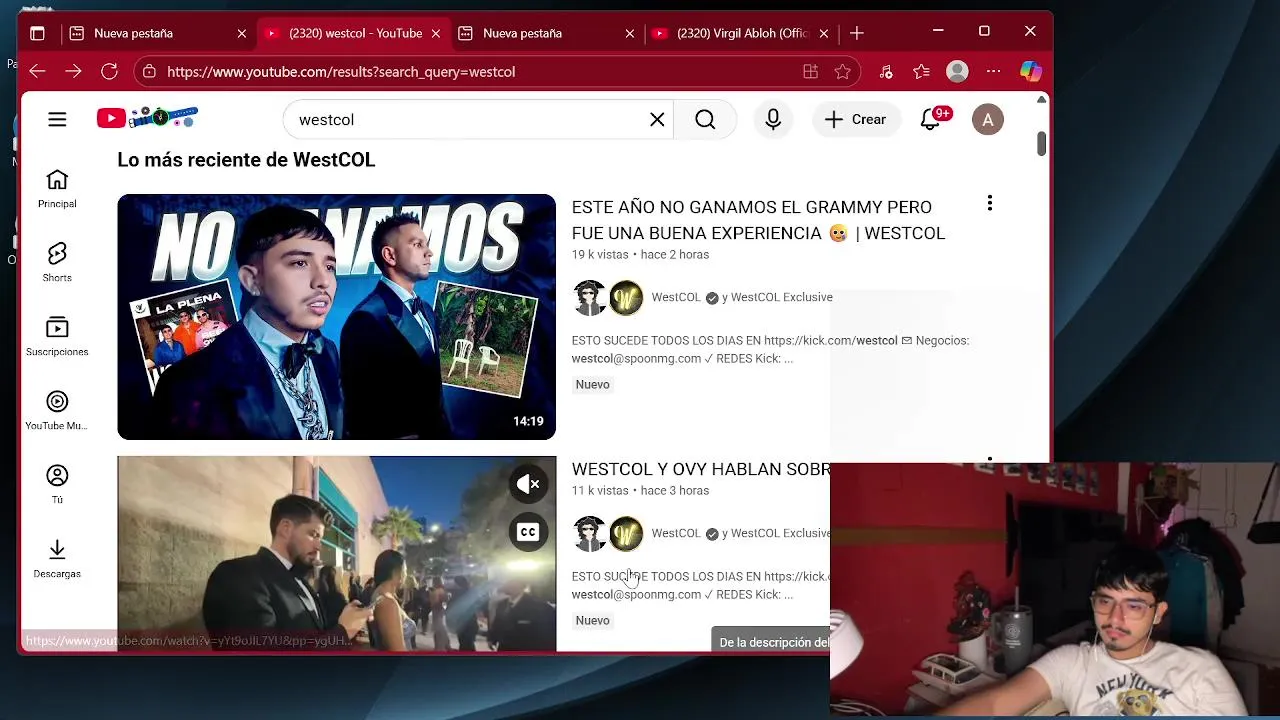Open the notifications bell
The height and width of the screenshot is (720, 1280).
click(931, 119)
